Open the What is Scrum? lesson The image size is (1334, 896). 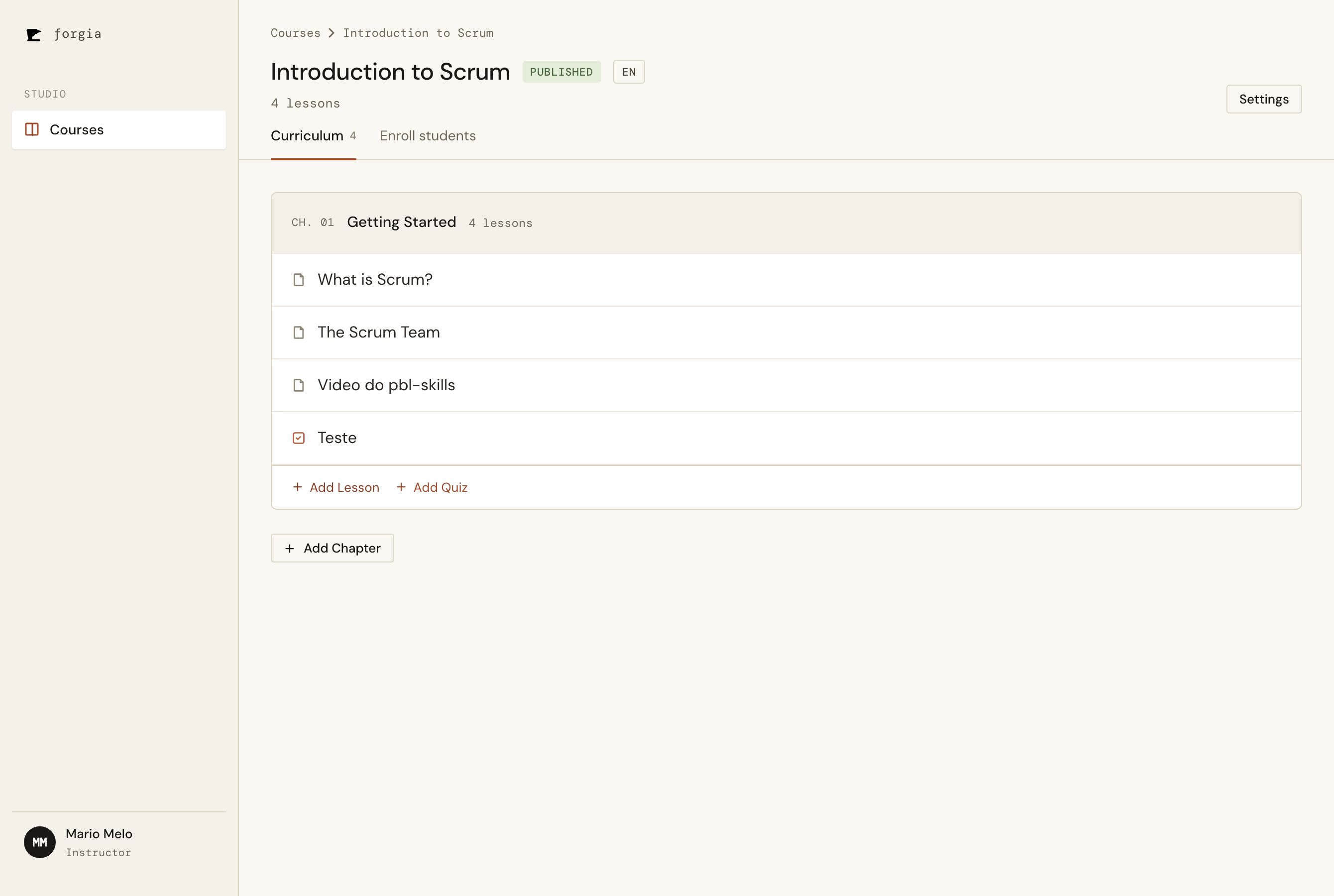pyautogui.click(x=786, y=280)
